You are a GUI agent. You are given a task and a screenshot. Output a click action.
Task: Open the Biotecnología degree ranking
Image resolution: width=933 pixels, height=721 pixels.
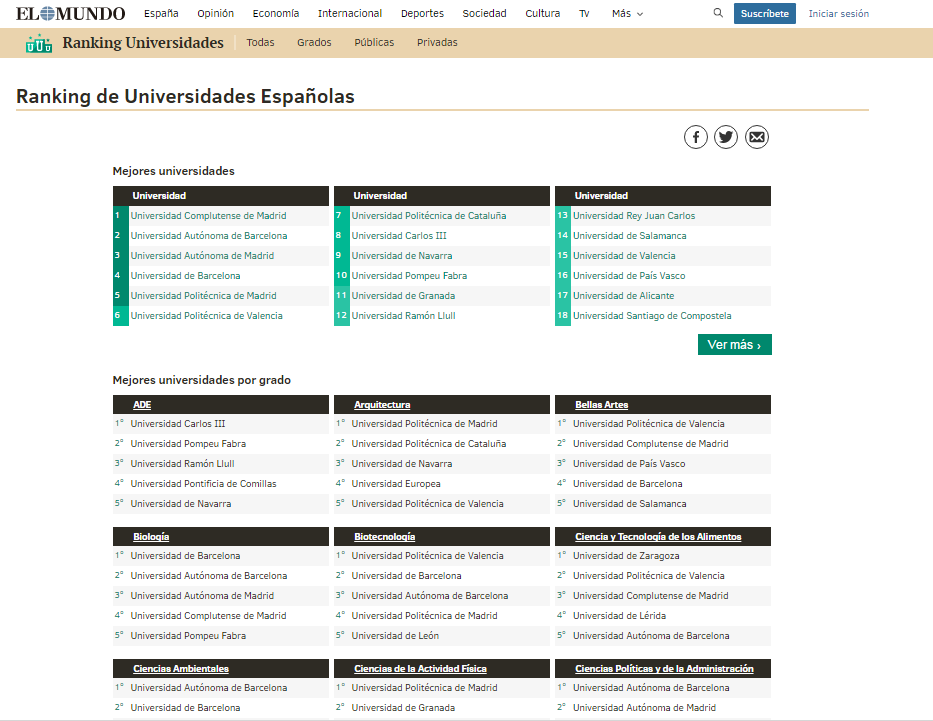tap(384, 537)
